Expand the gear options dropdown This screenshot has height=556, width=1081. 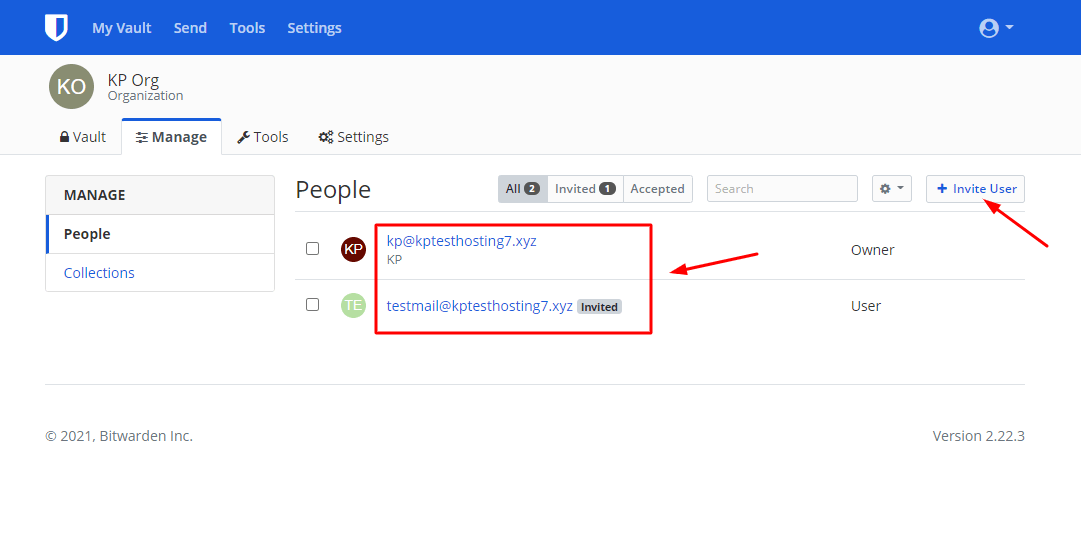point(892,188)
